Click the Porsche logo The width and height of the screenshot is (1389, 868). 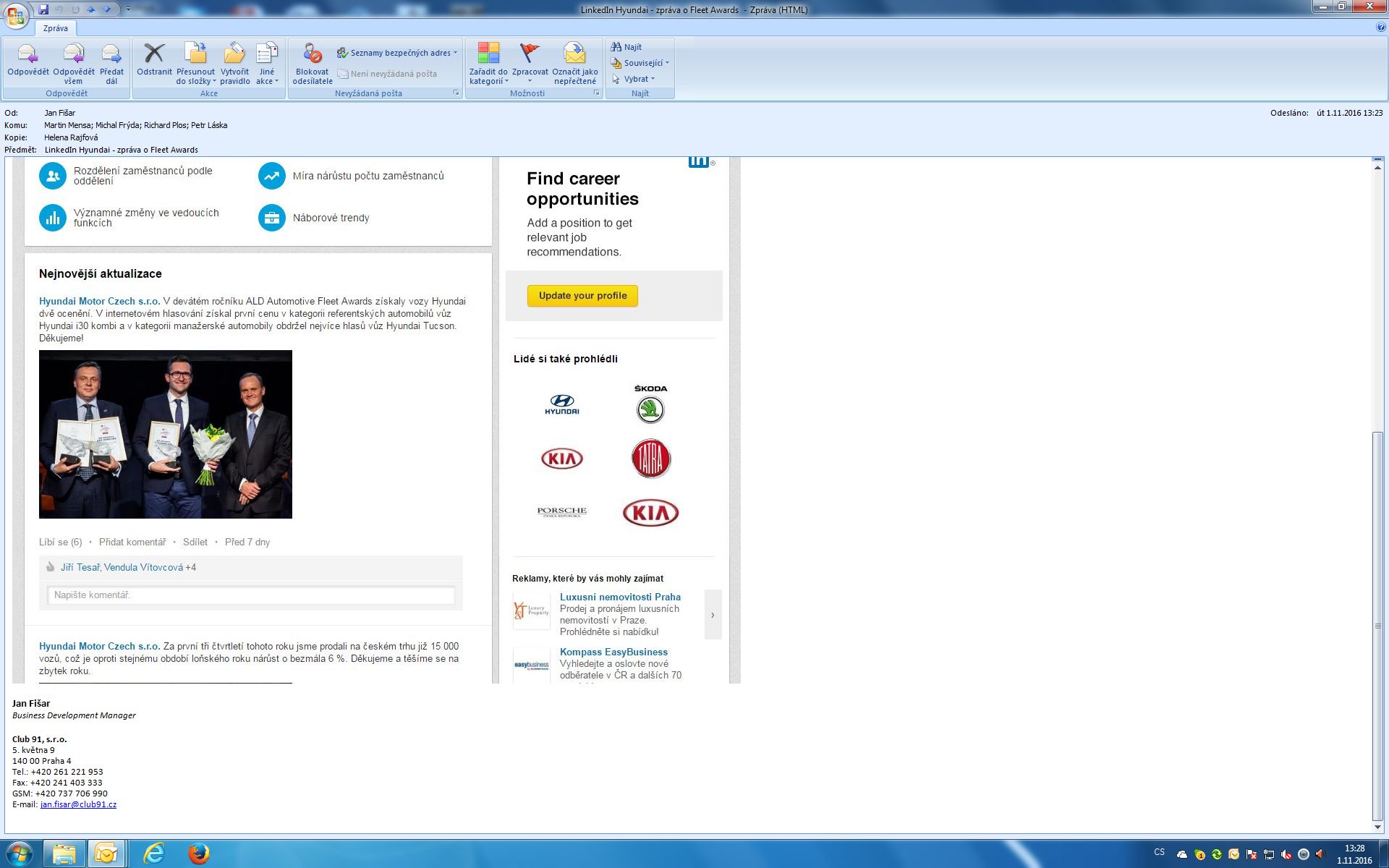(562, 511)
